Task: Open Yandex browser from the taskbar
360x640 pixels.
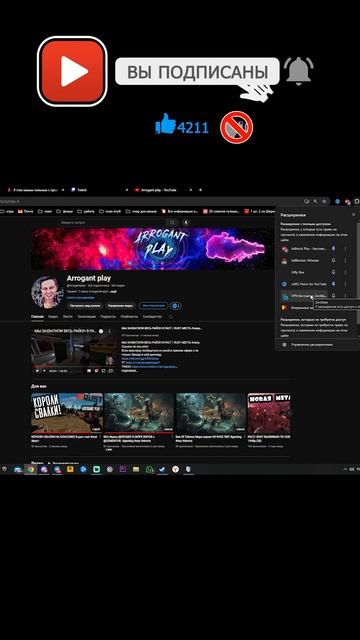Action: click(x=175, y=469)
